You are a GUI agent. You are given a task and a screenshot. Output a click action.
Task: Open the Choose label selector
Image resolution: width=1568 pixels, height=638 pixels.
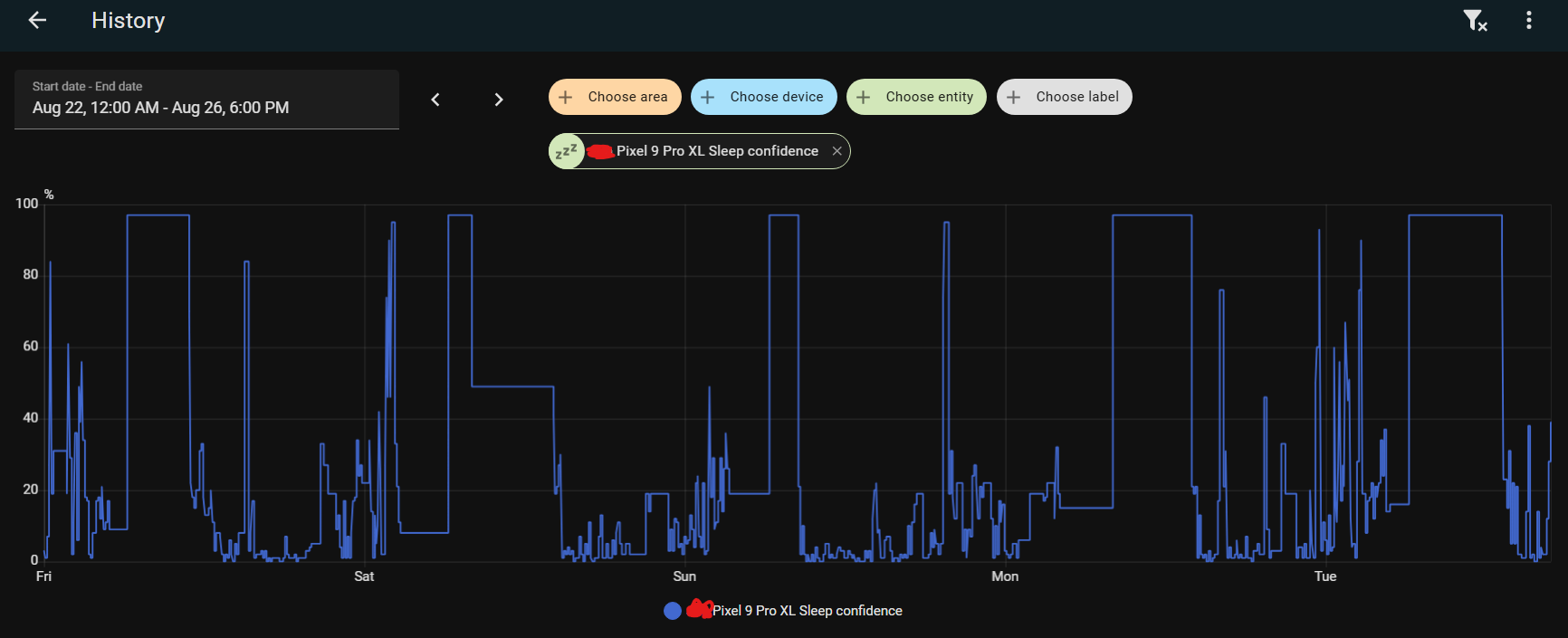coord(1065,97)
